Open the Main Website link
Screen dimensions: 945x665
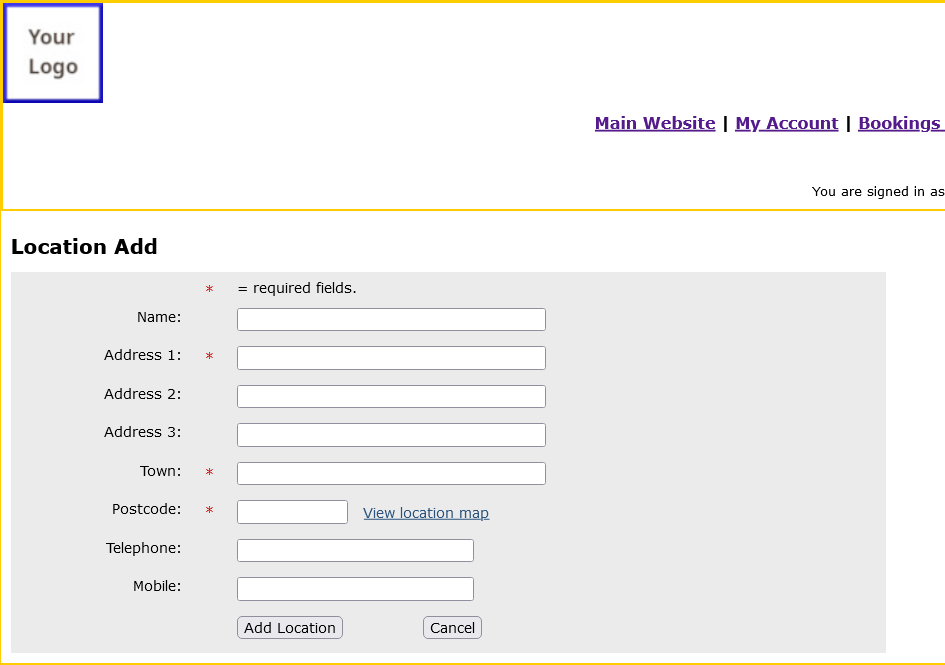tap(655, 123)
